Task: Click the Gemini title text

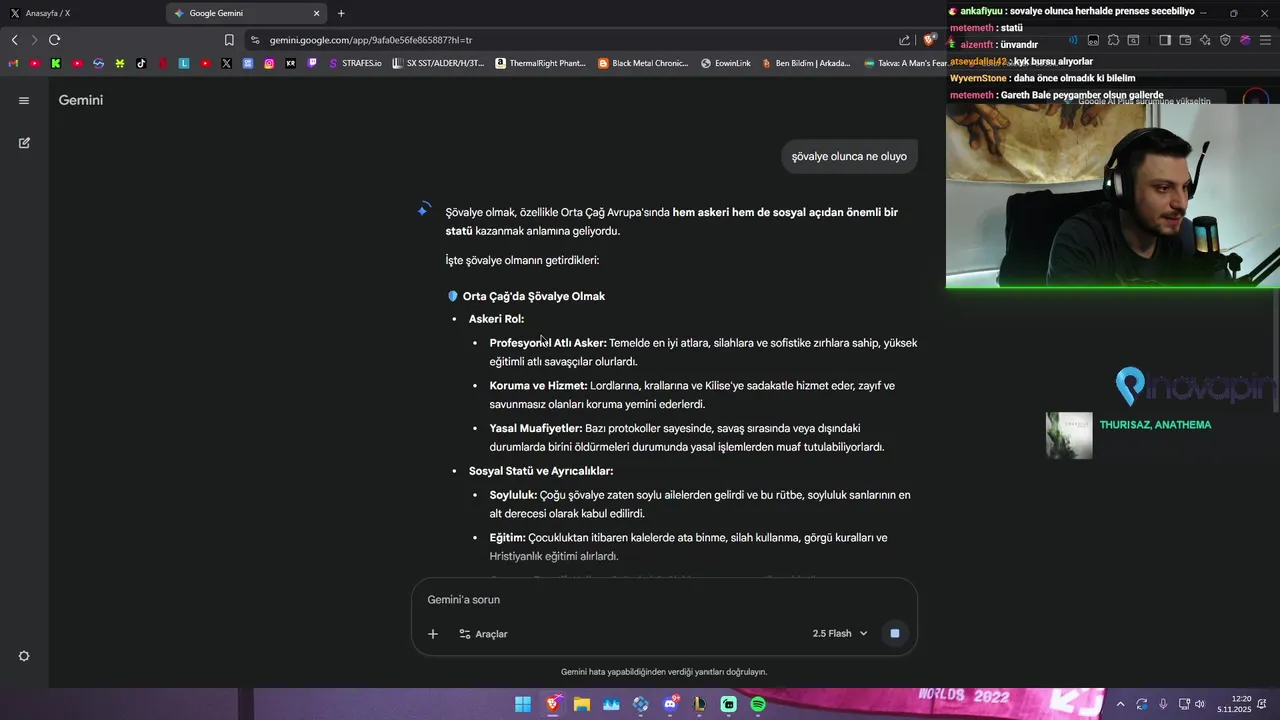Action: [81, 100]
